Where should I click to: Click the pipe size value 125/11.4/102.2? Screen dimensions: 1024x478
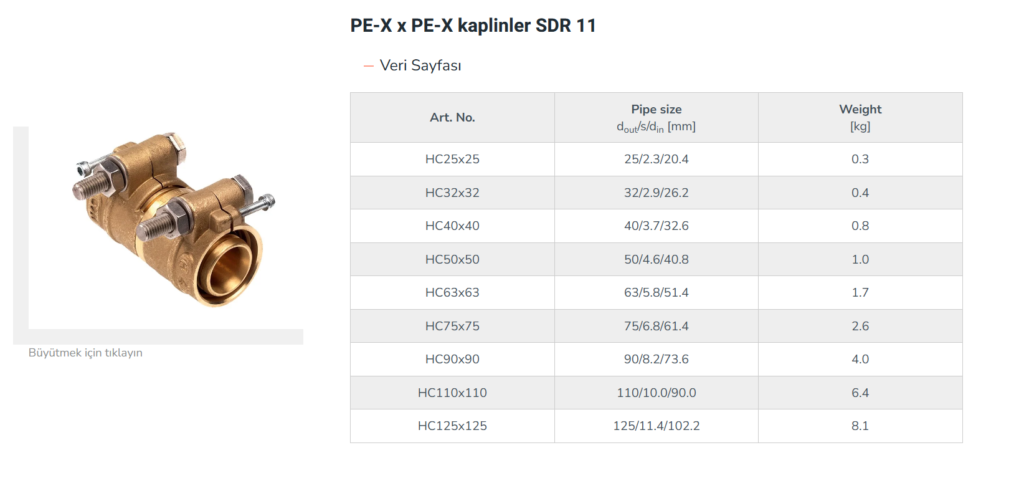click(x=656, y=426)
